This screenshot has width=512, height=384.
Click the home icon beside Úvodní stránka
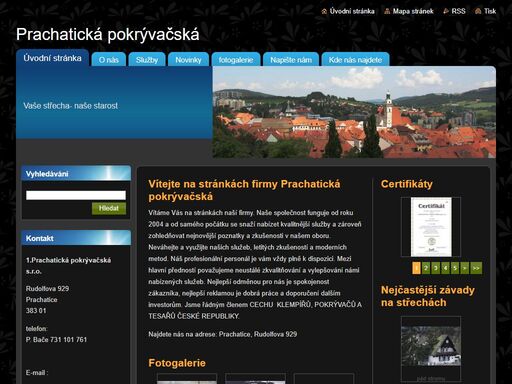point(324,11)
